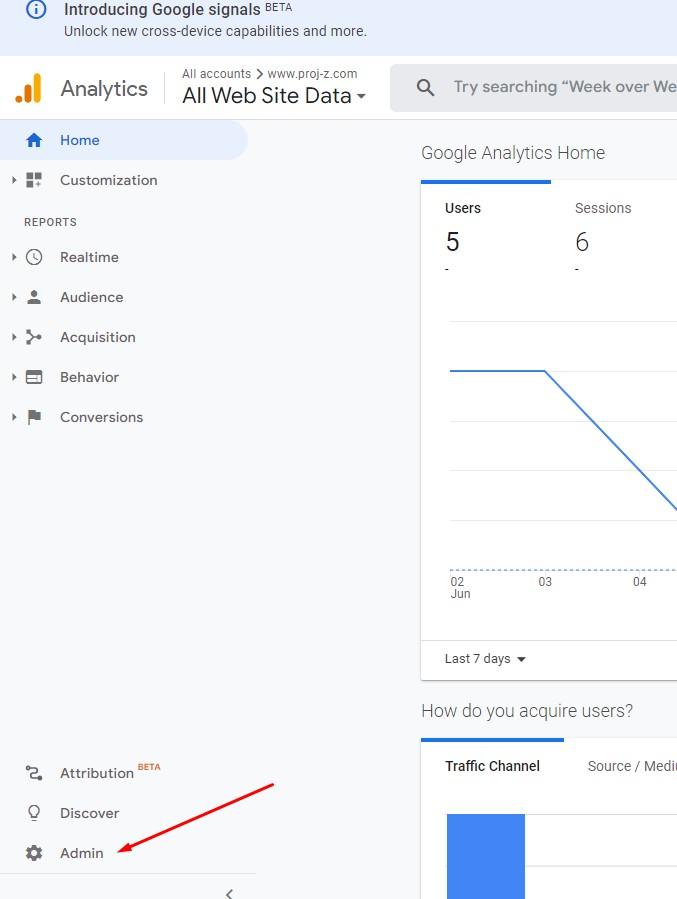Viewport: 677px width, 899px height.
Task: Click the Home house icon
Action: point(34,140)
